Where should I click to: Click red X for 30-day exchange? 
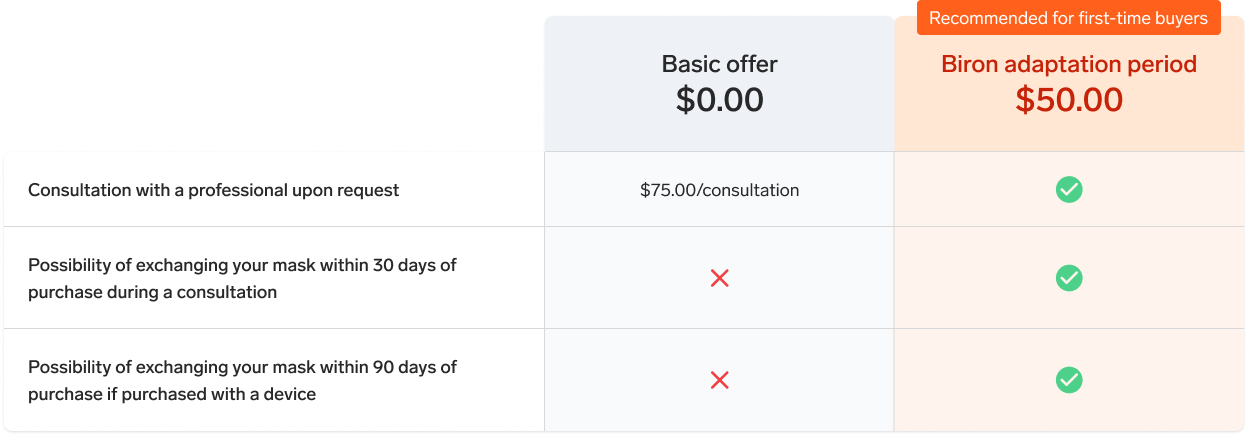[719, 278]
